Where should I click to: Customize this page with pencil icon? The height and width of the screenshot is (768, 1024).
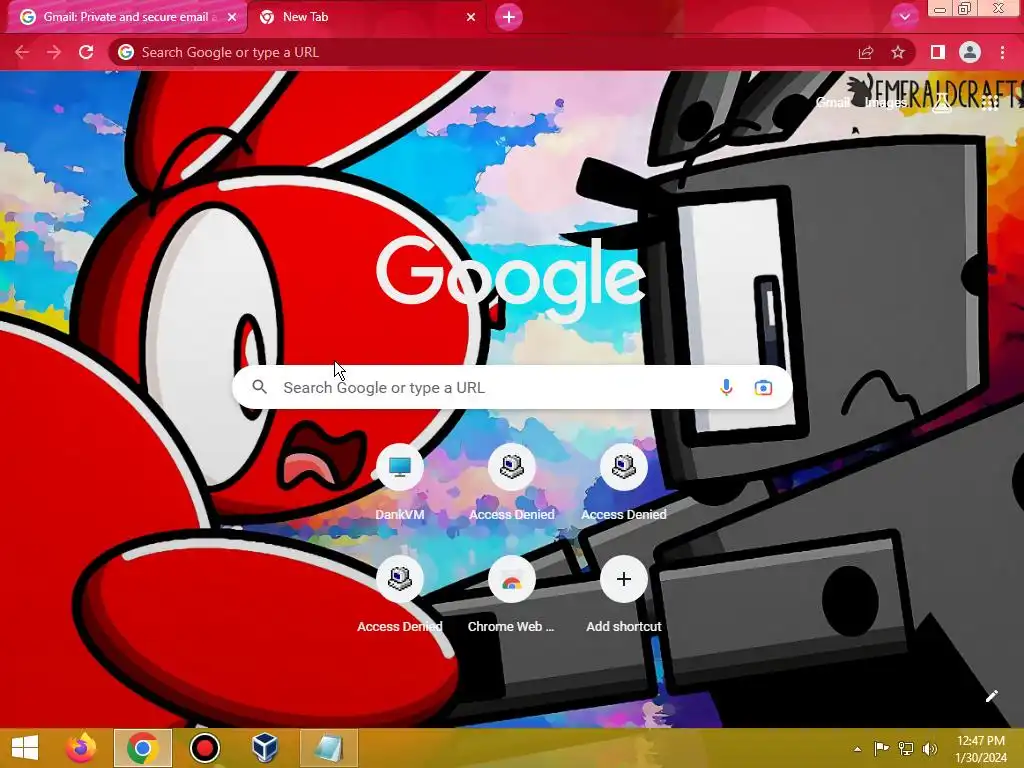click(x=991, y=696)
